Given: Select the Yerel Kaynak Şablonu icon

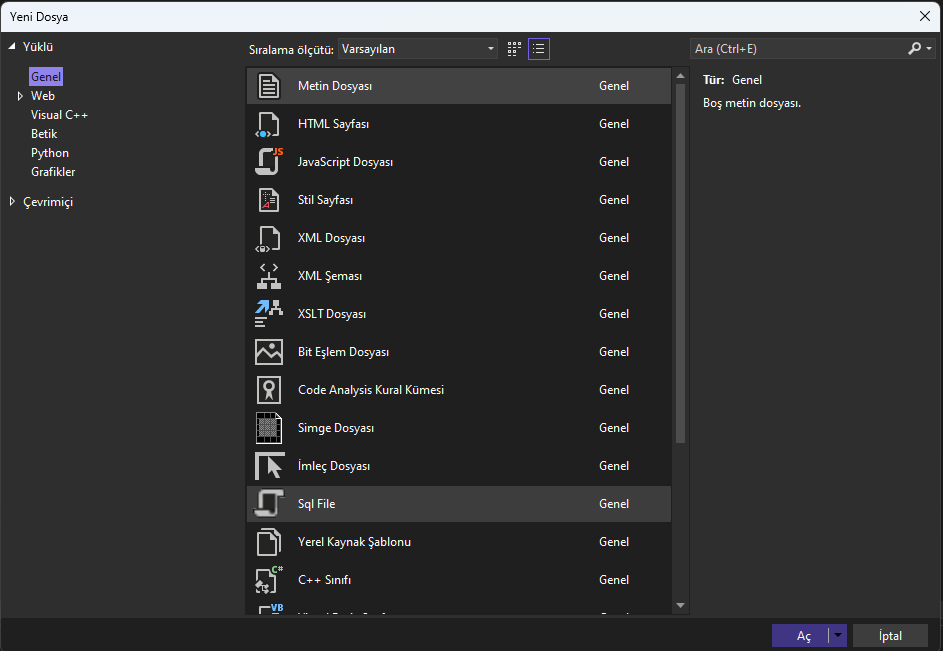Looking at the screenshot, I should pos(268,542).
